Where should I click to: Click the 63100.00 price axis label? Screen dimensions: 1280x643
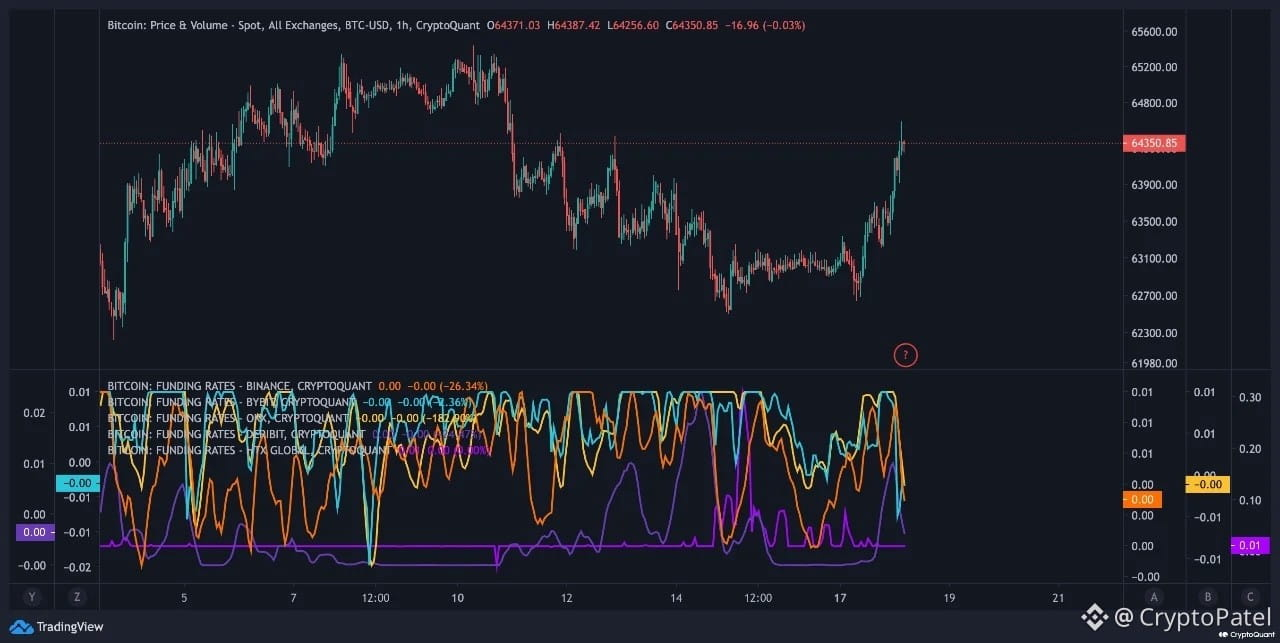(1153, 259)
